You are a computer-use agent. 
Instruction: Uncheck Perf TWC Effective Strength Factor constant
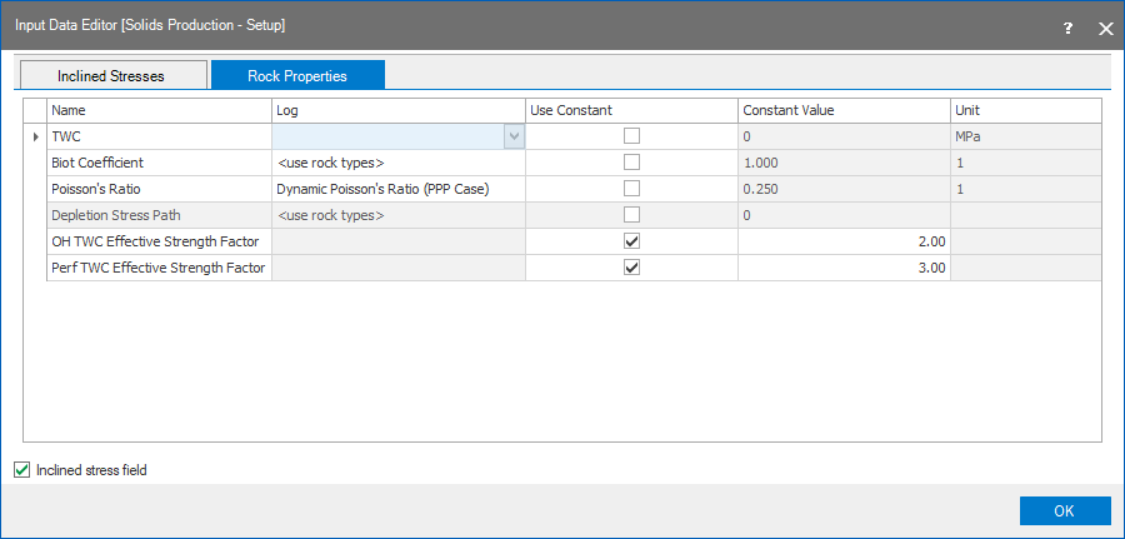click(632, 267)
